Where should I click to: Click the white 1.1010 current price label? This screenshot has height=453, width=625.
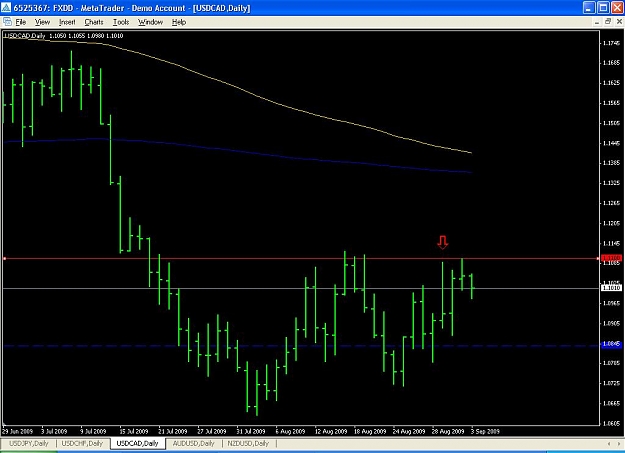click(x=611, y=288)
